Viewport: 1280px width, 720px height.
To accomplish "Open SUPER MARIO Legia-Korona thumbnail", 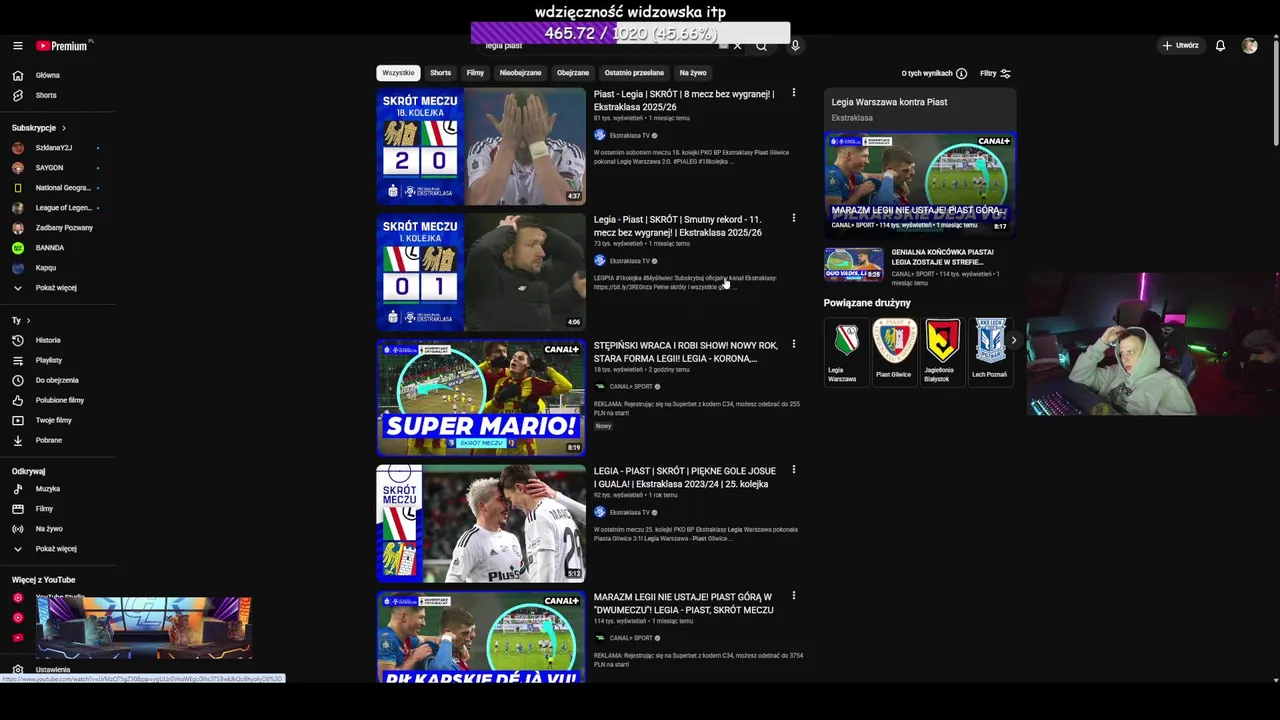I will click(x=481, y=398).
